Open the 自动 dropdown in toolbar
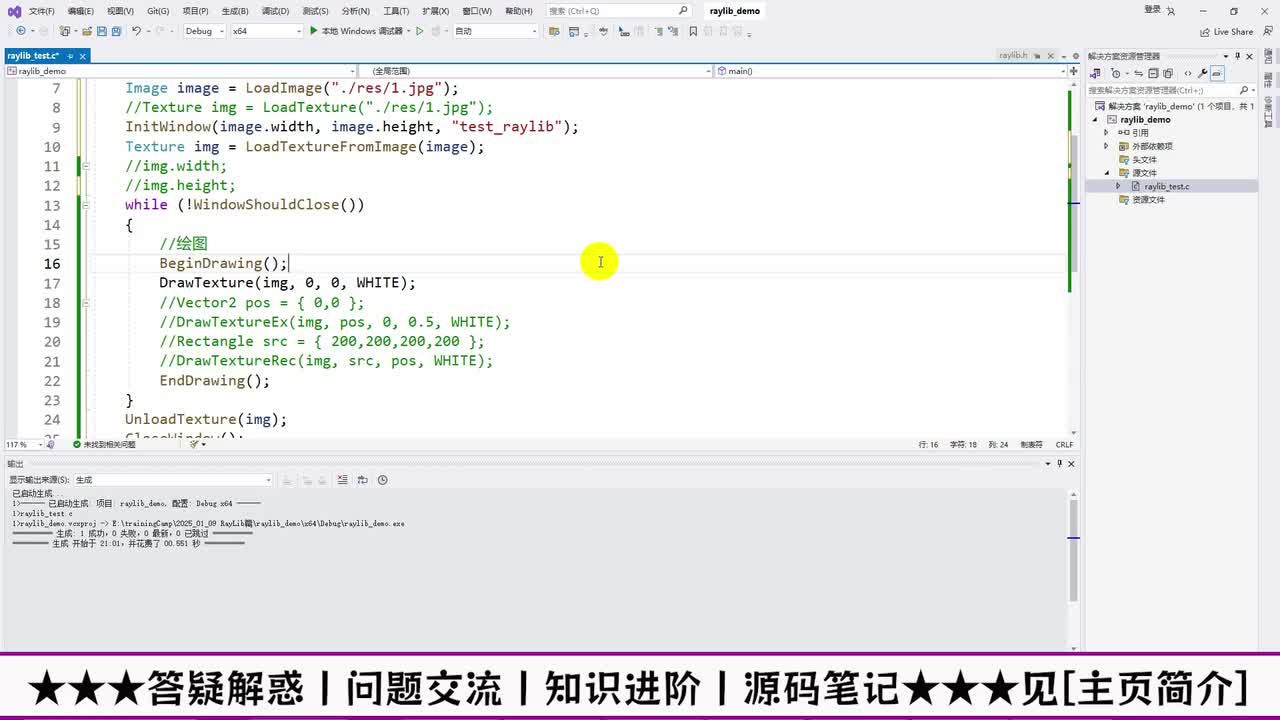Screen dimensions: 1280x720 (x=495, y=31)
